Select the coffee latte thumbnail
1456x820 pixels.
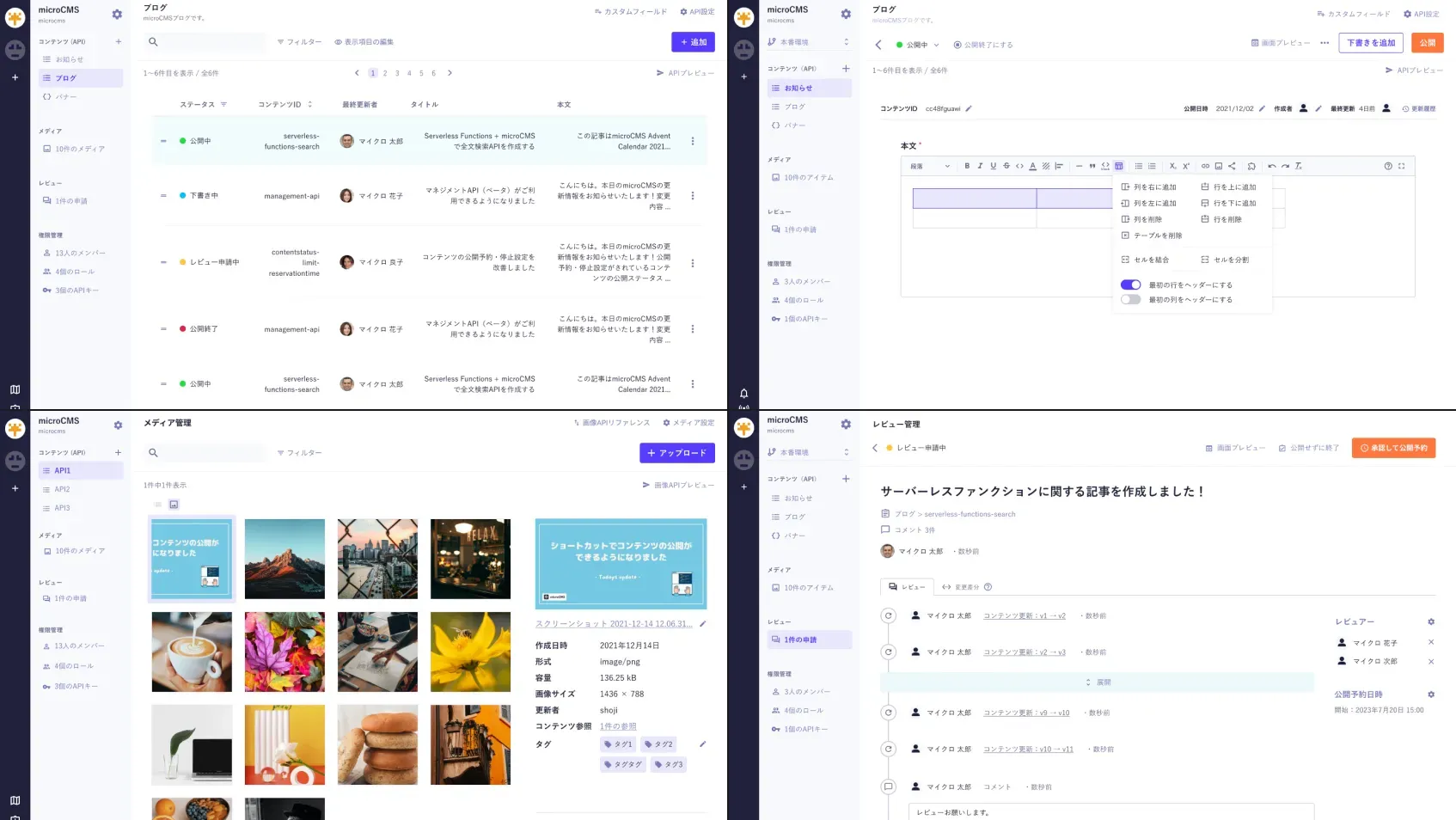pyautogui.click(x=192, y=652)
